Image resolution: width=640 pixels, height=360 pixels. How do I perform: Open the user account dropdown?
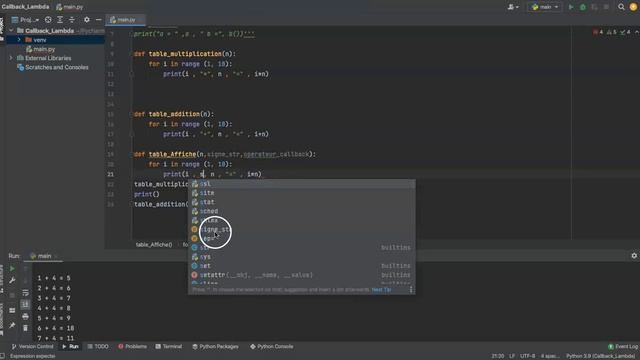coord(513,7)
